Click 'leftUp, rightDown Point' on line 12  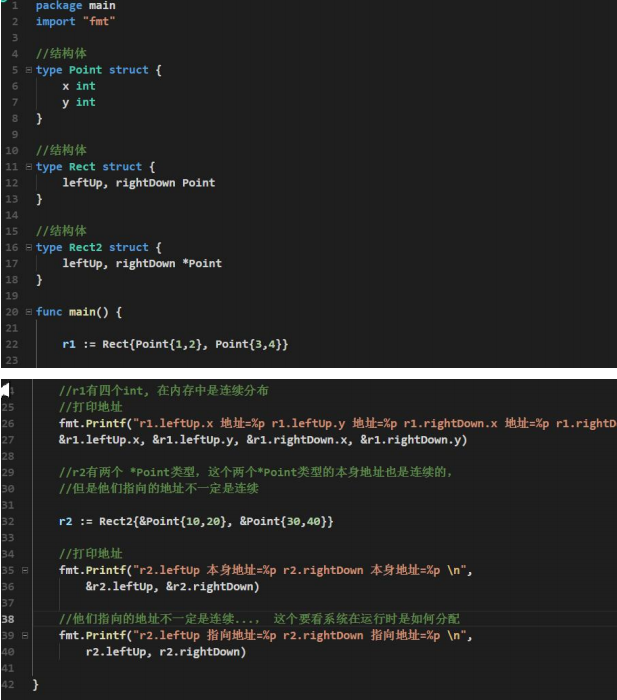click(139, 183)
